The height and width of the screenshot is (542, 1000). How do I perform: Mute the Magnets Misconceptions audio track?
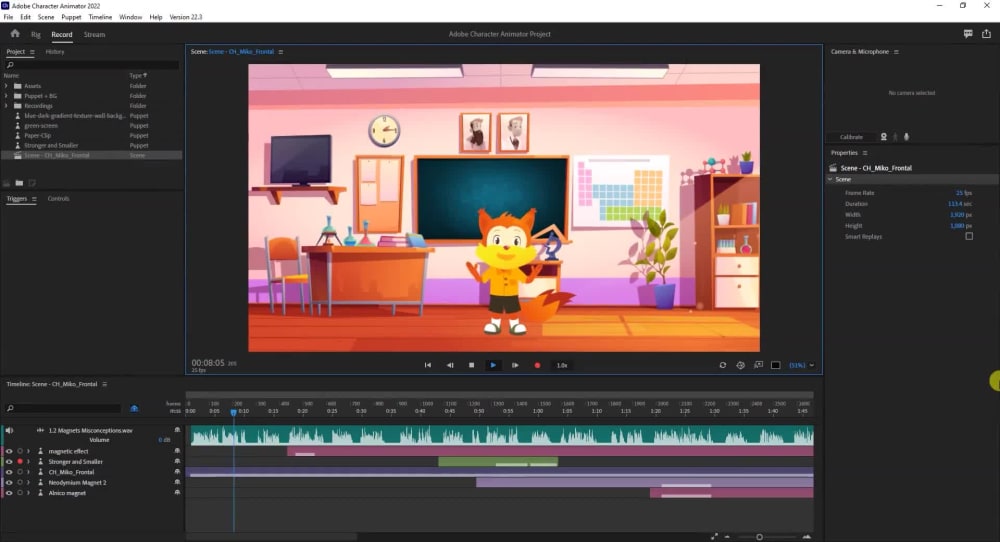coord(9,430)
